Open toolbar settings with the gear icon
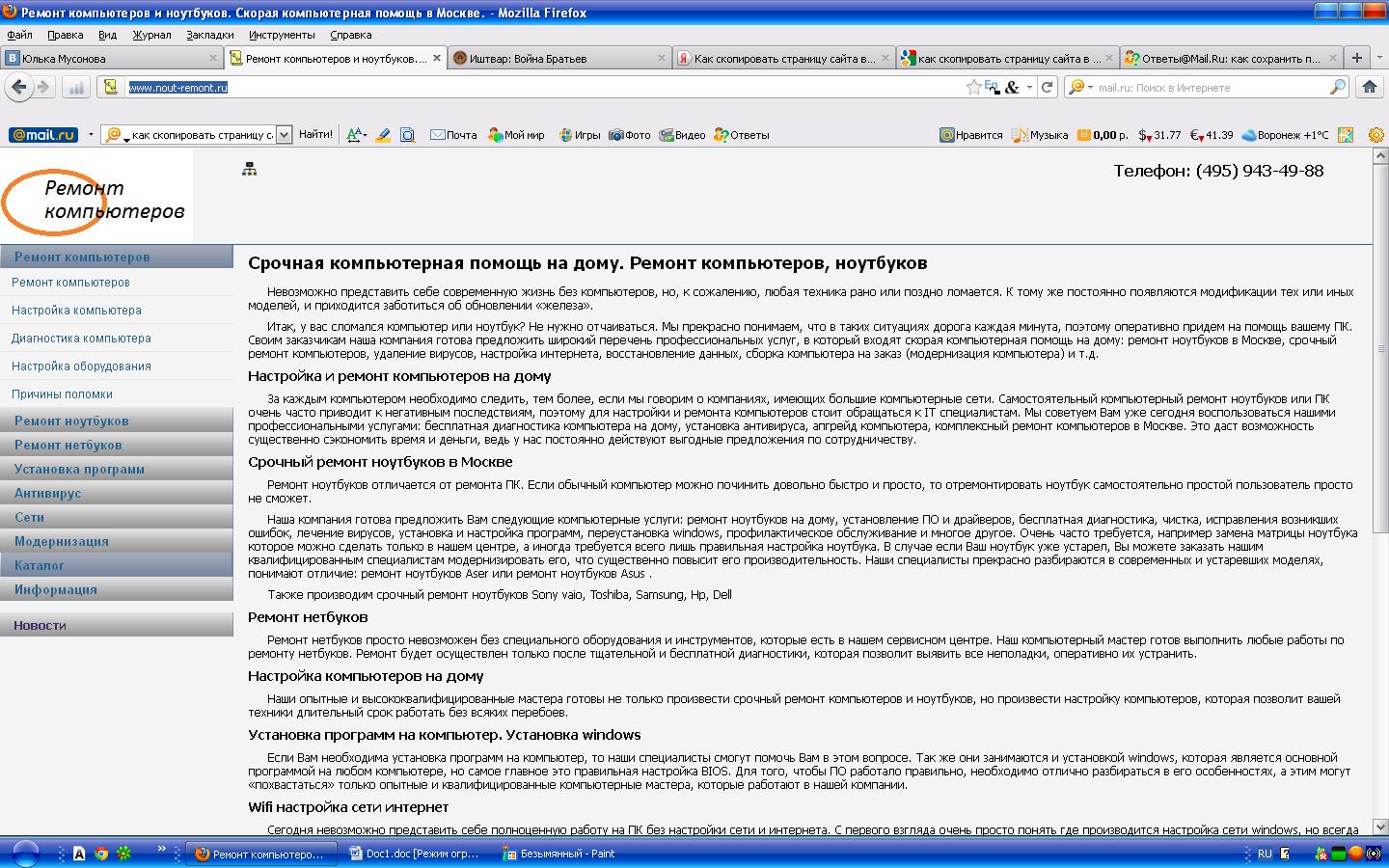Image resolution: width=1389 pixels, height=868 pixels. (1376, 135)
